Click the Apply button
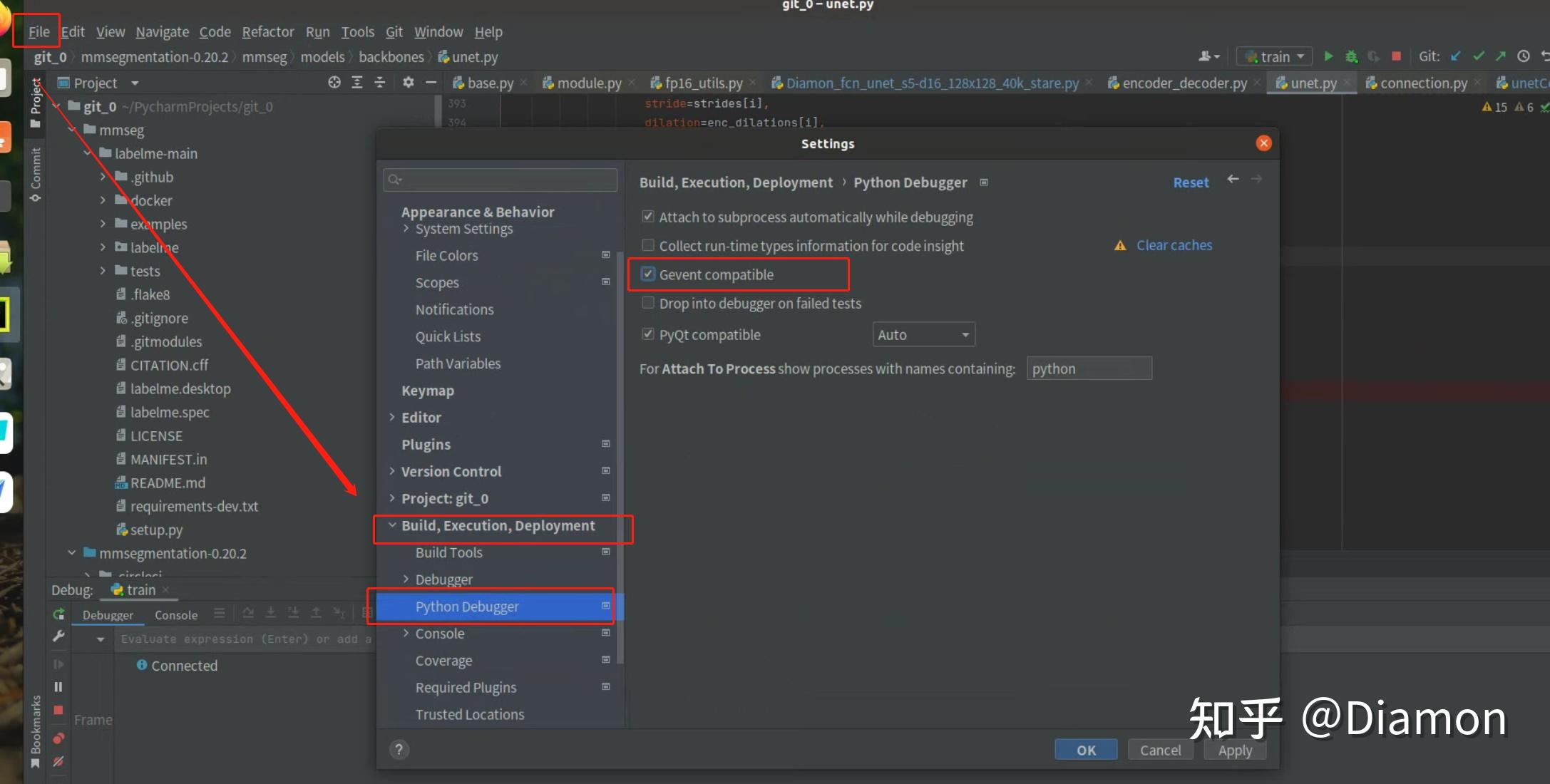This screenshot has width=1550, height=784. tap(1234, 750)
